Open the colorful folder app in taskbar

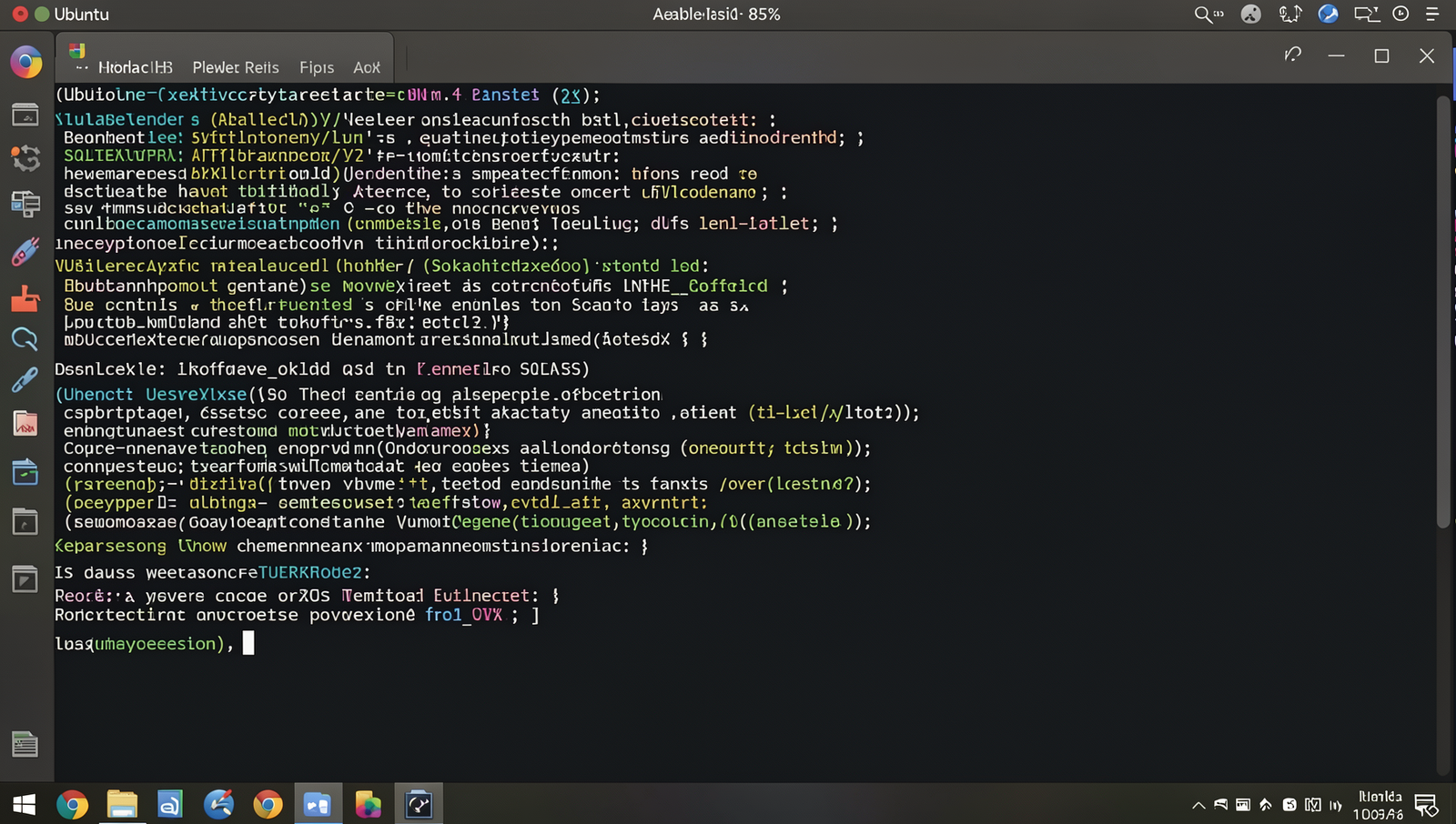coord(368,804)
